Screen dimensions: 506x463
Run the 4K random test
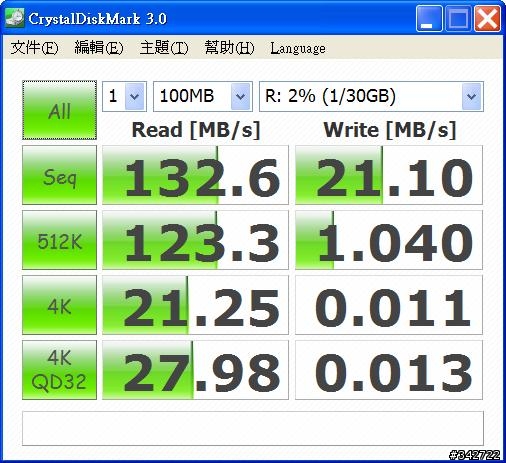pos(59,305)
